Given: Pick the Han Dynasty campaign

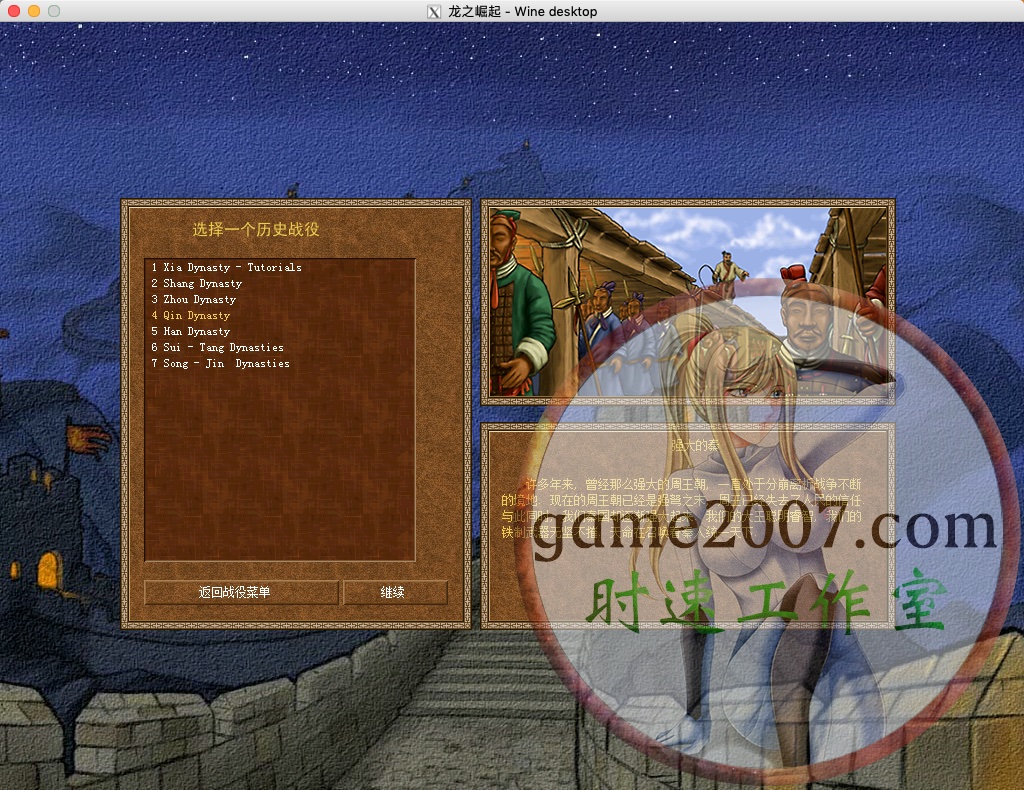Looking at the screenshot, I should pos(191,331).
